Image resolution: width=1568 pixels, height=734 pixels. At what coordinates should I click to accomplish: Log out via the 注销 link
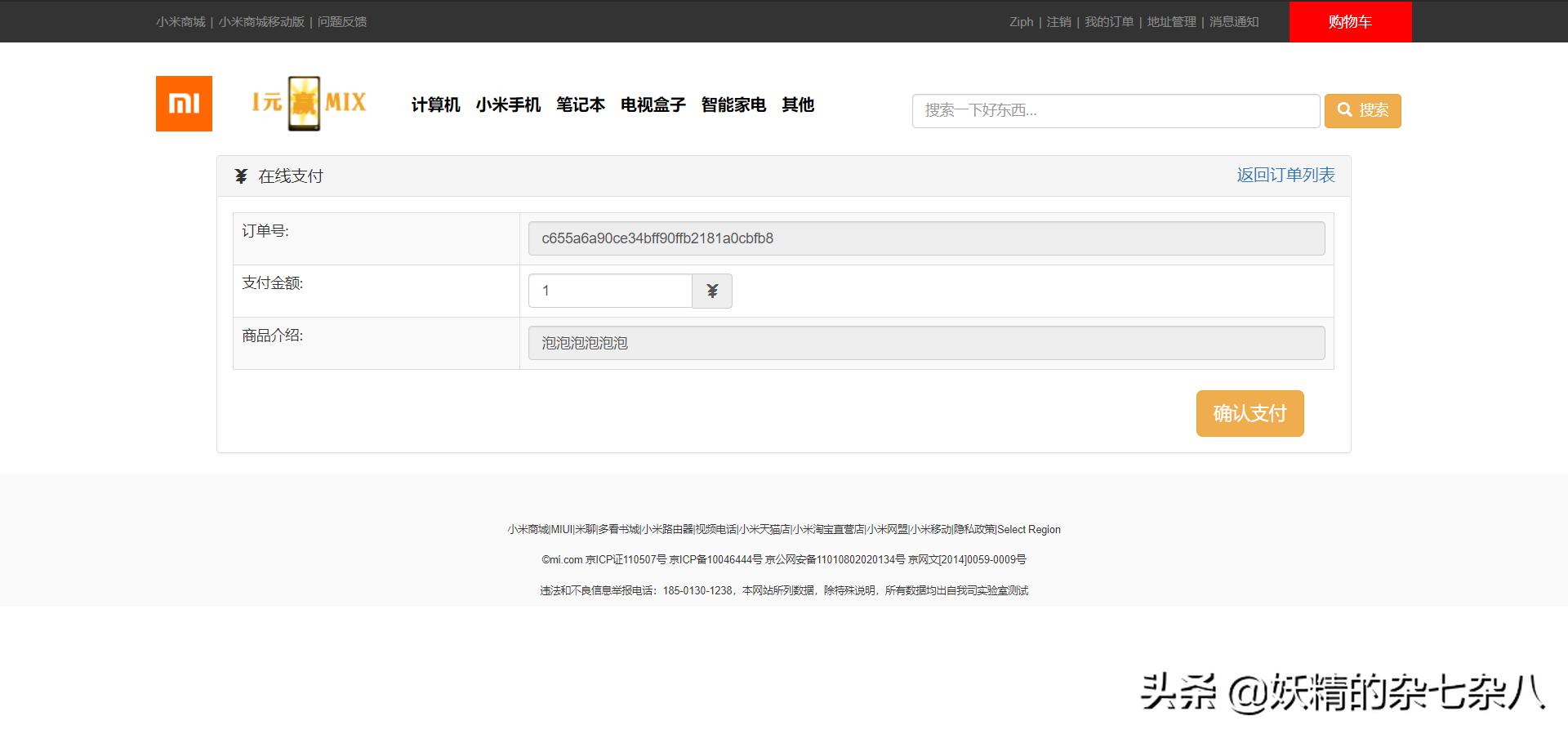1059,22
